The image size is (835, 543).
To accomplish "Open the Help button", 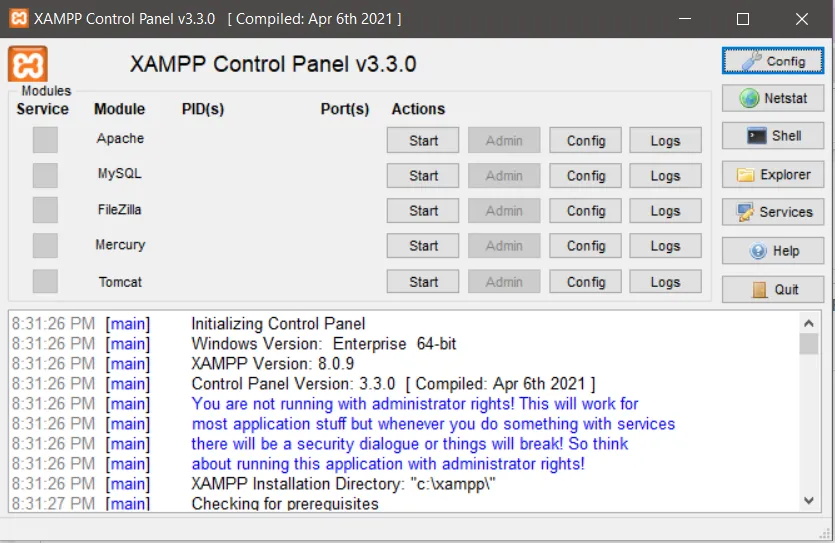I will (x=773, y=251).
